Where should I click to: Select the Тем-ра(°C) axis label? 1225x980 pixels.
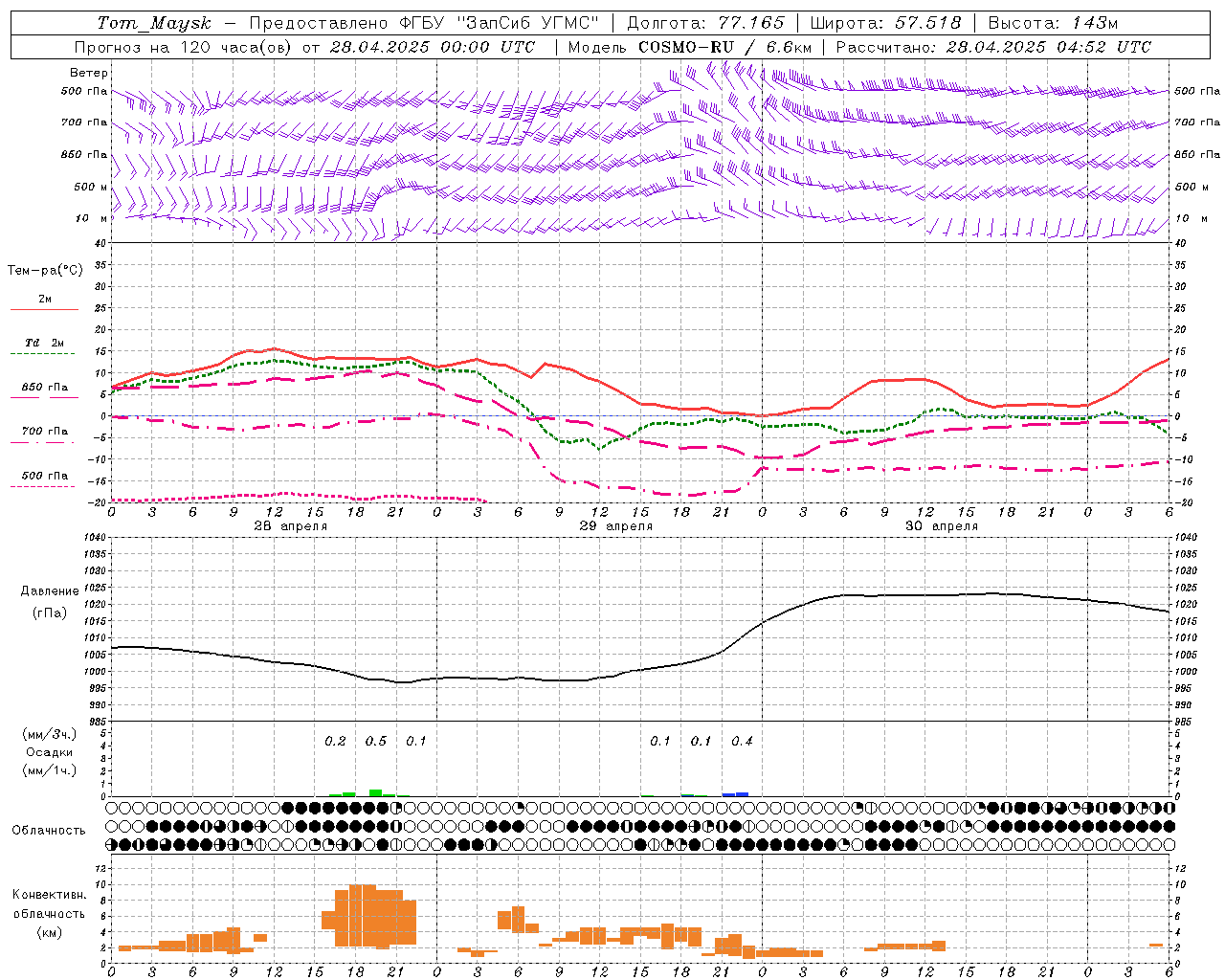[45, 271]
